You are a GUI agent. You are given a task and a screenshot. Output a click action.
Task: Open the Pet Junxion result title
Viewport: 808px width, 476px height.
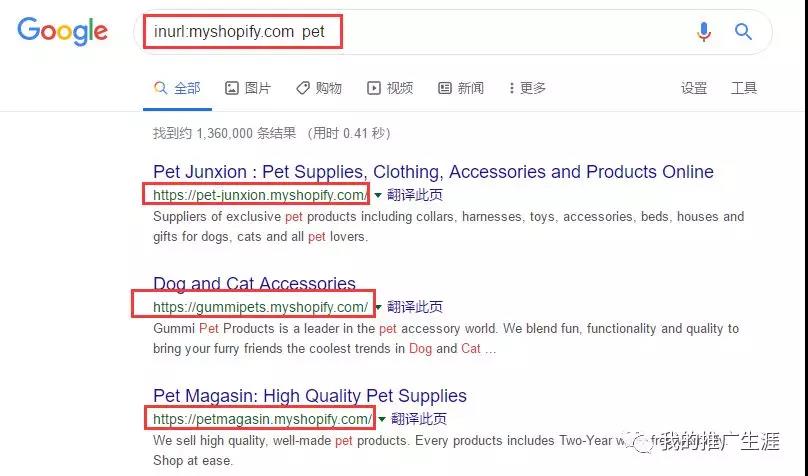pos(433,172)
